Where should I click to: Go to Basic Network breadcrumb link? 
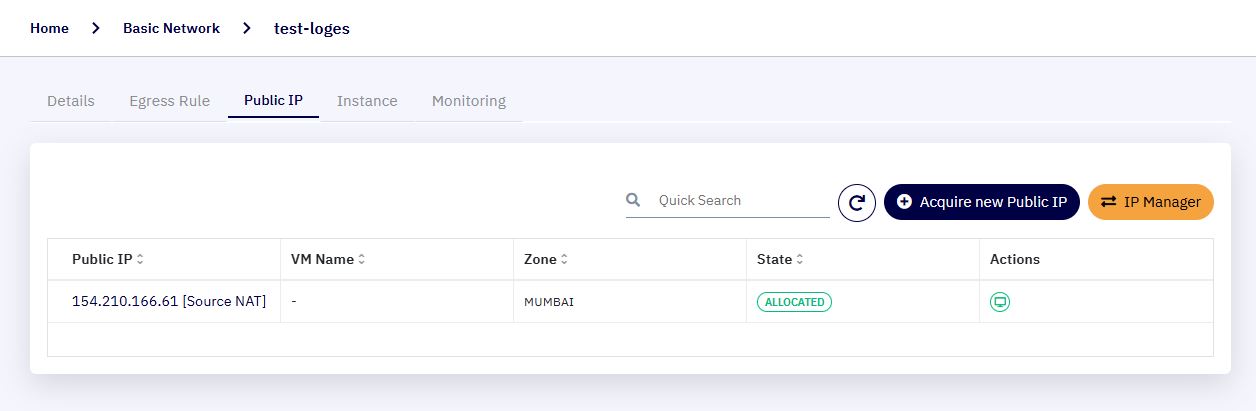(x=171, y=28)
